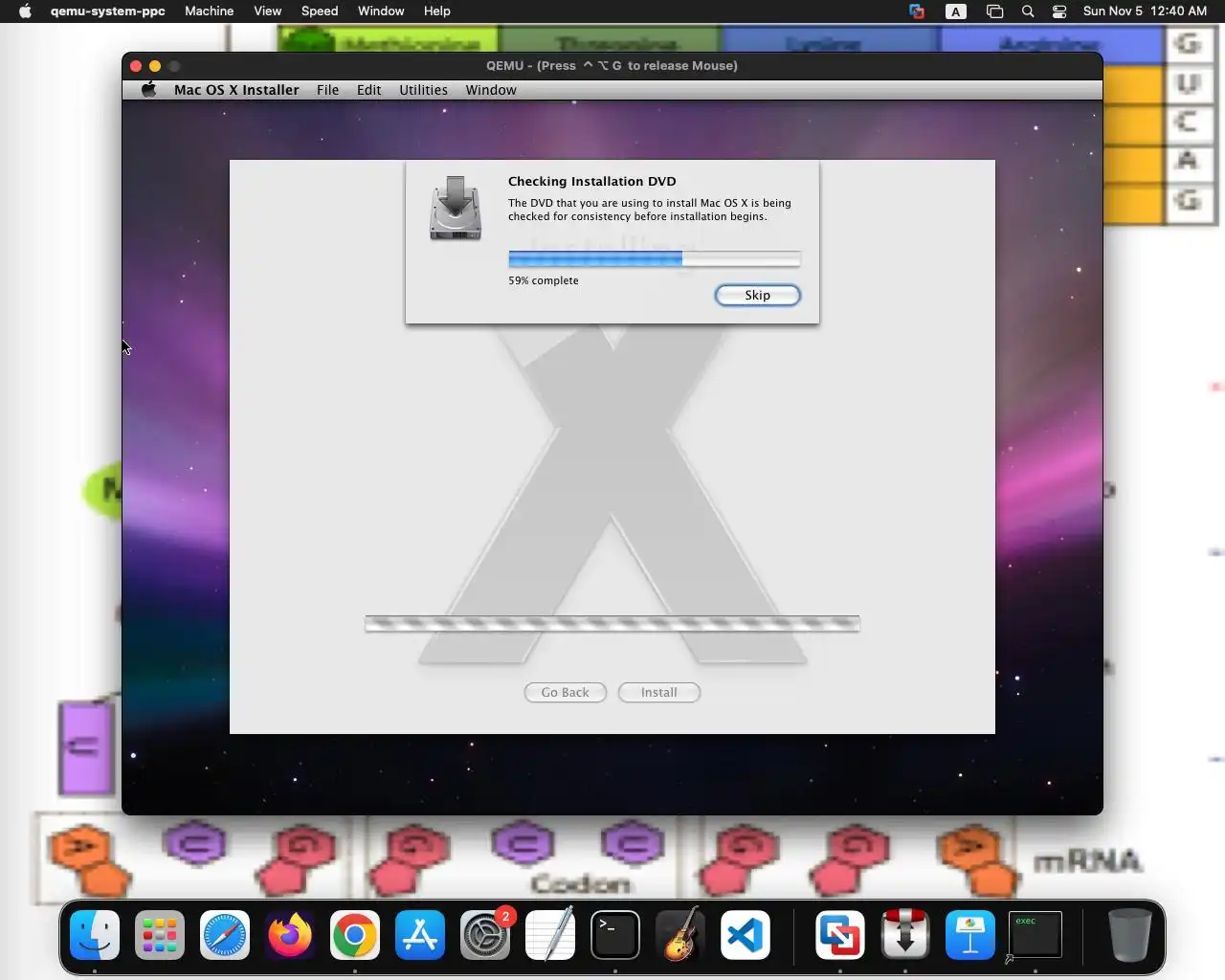Open the host Window menu

tap(381, 11)
